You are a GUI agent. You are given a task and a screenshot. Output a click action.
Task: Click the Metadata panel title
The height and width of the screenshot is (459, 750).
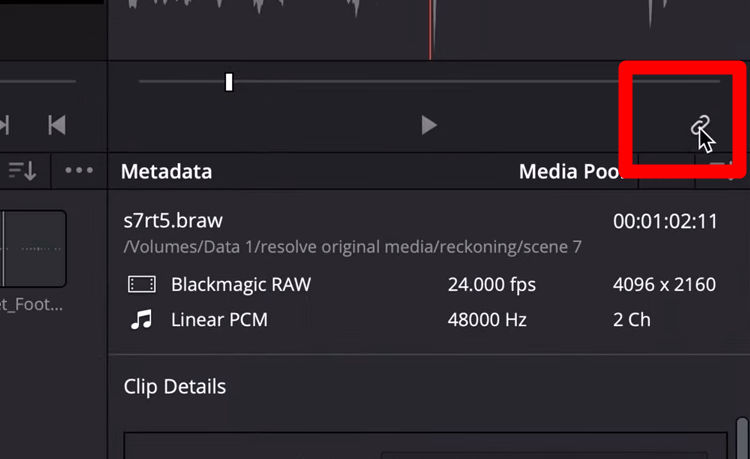tap(166, 172)
